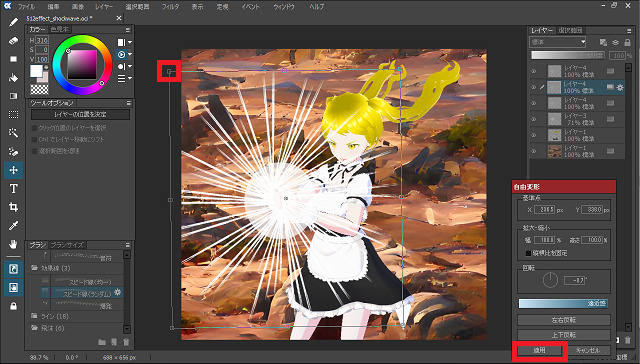Select the Brush pencil tool

(x=13, y=22)
